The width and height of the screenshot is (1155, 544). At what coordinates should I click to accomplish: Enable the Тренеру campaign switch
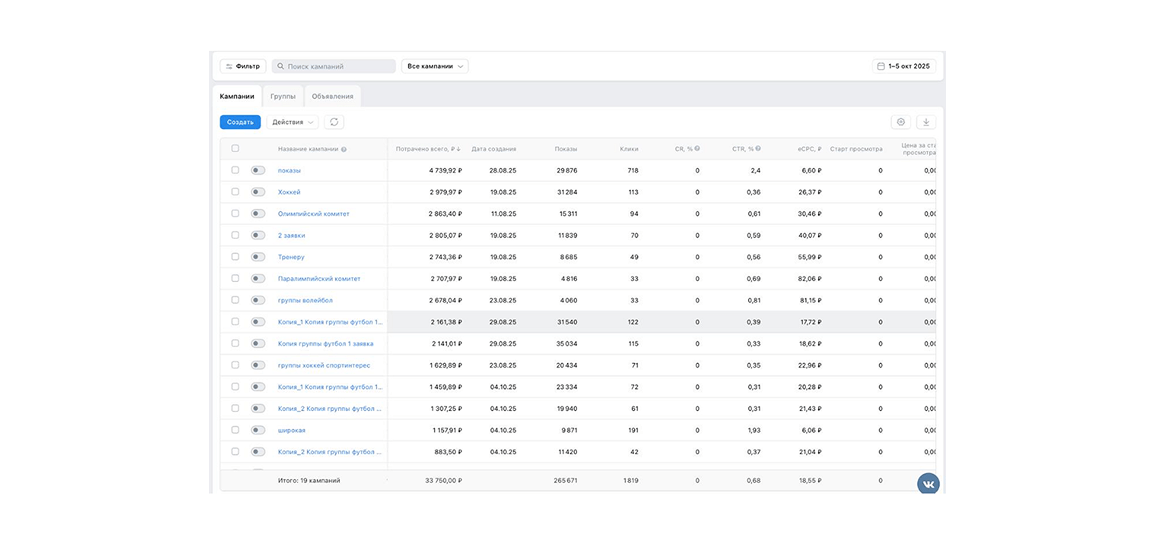click(258, 257)
